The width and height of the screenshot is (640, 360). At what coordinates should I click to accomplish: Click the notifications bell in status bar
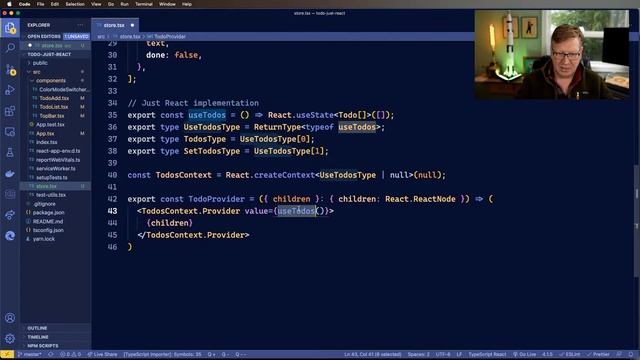pos(631,354)
